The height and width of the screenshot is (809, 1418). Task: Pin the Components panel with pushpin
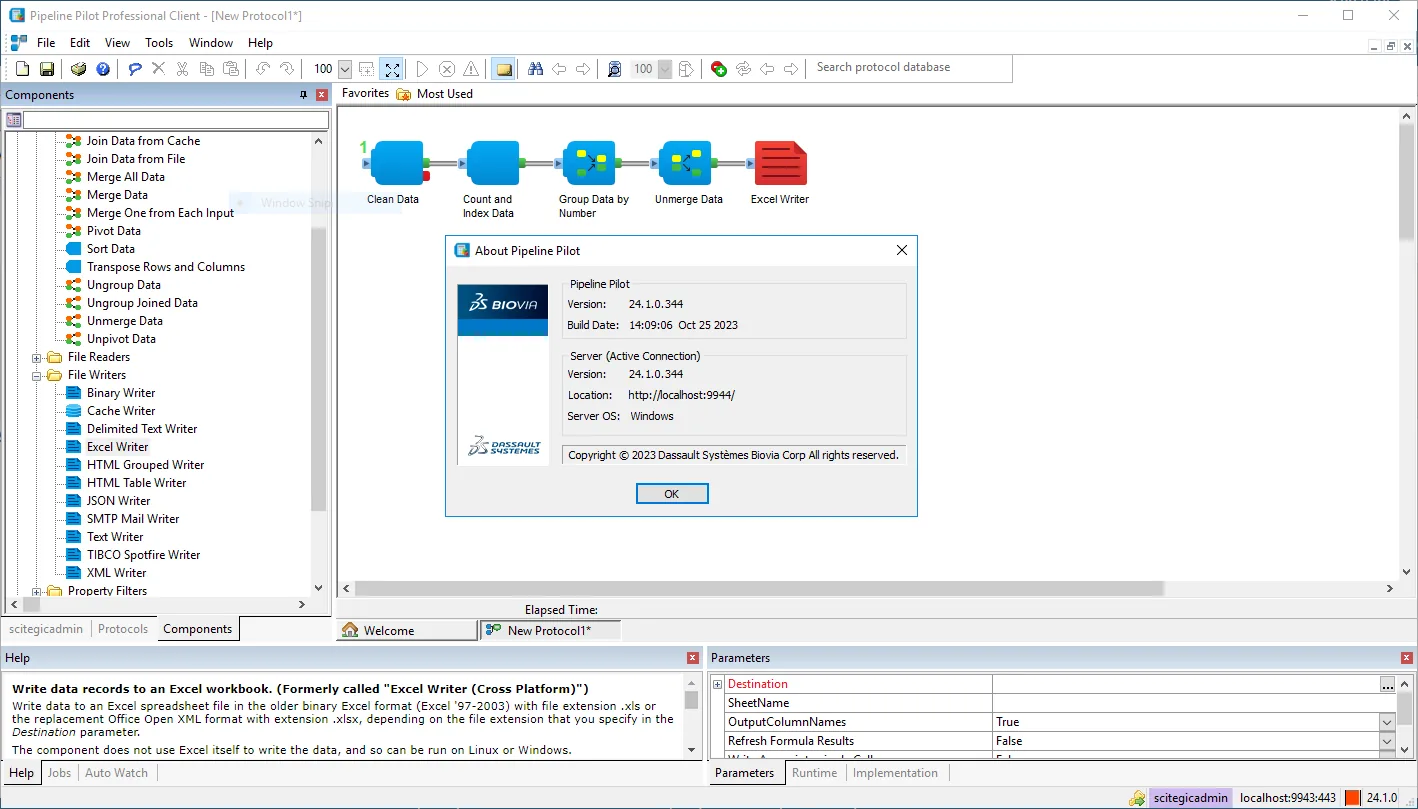304,95
